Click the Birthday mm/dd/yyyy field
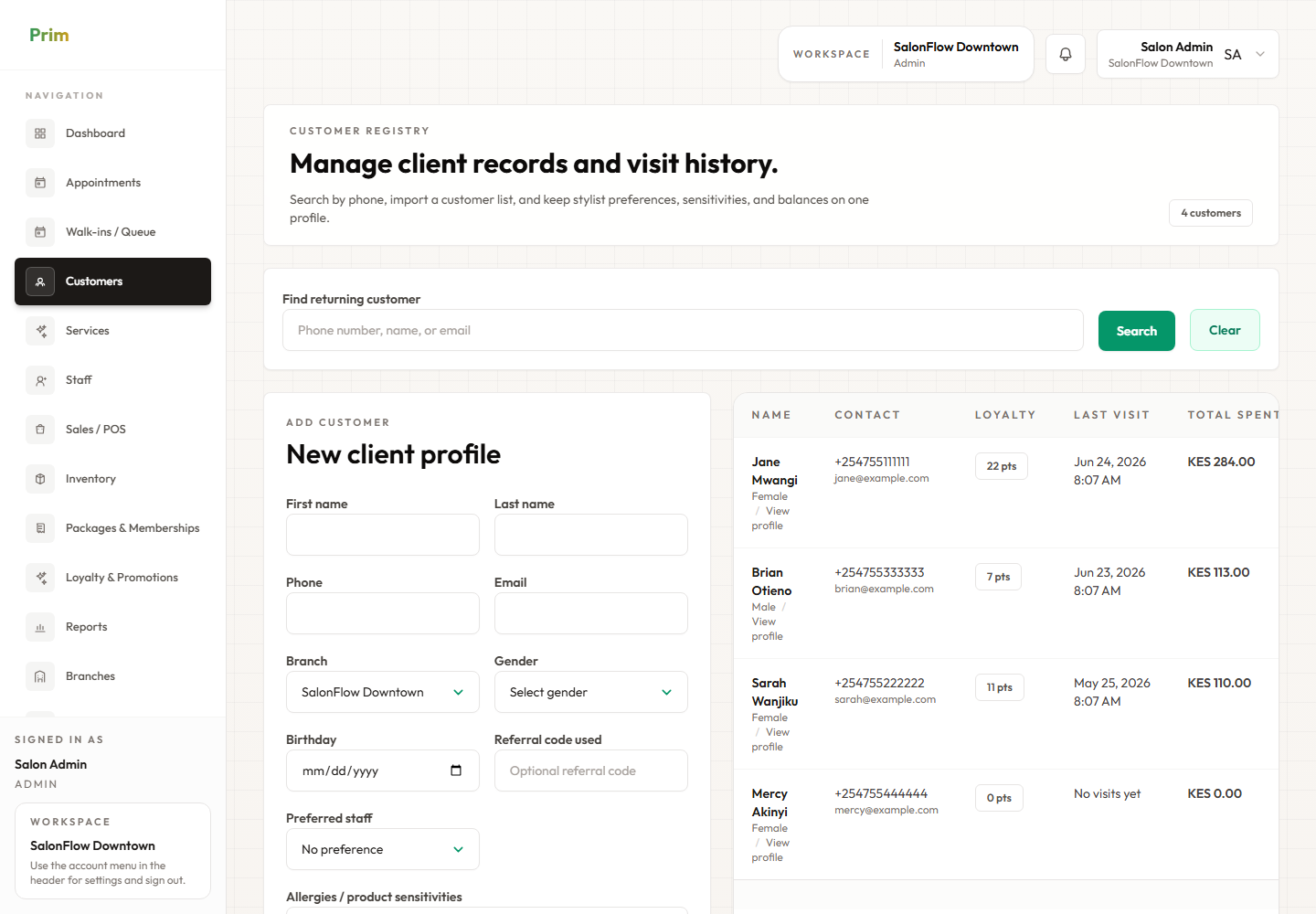The height and width of the screenshot is (914, 1316). [383, 771]
